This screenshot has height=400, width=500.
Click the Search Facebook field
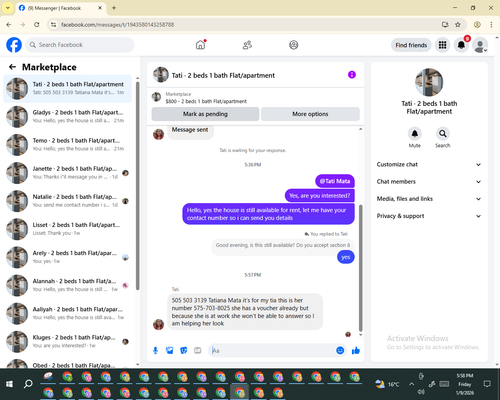click(x=80, y=45)
